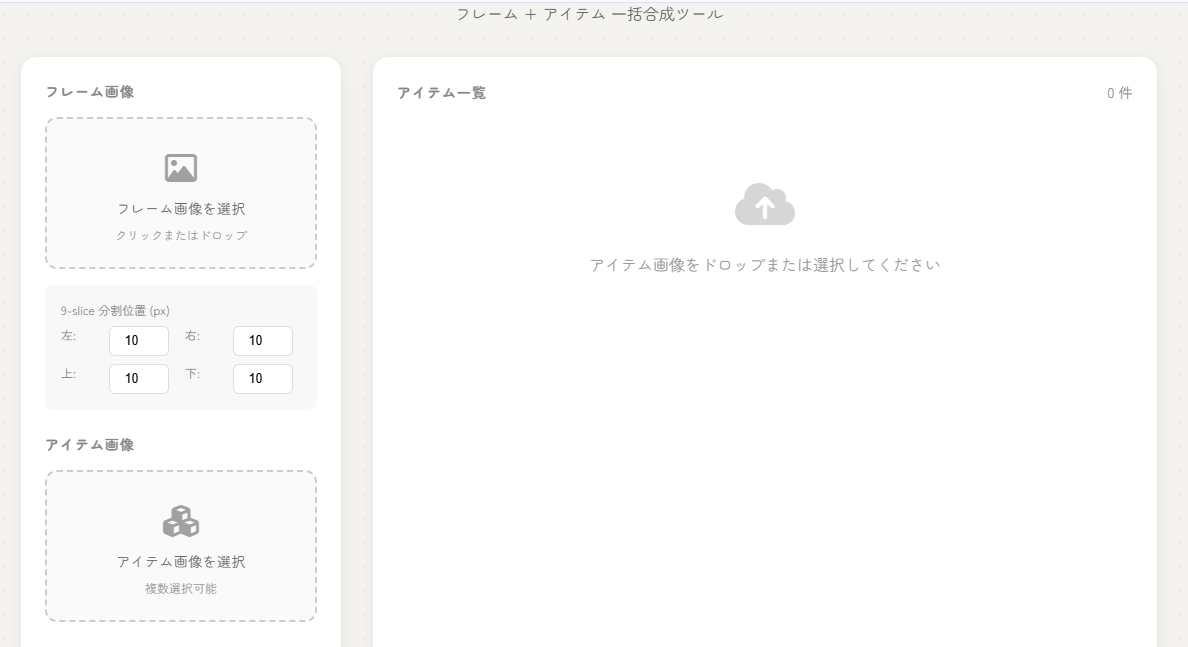This screenshot has width=1188, height=647.
Task: Click the 0 件 item counter
Action: click(x=1119, y=93)
